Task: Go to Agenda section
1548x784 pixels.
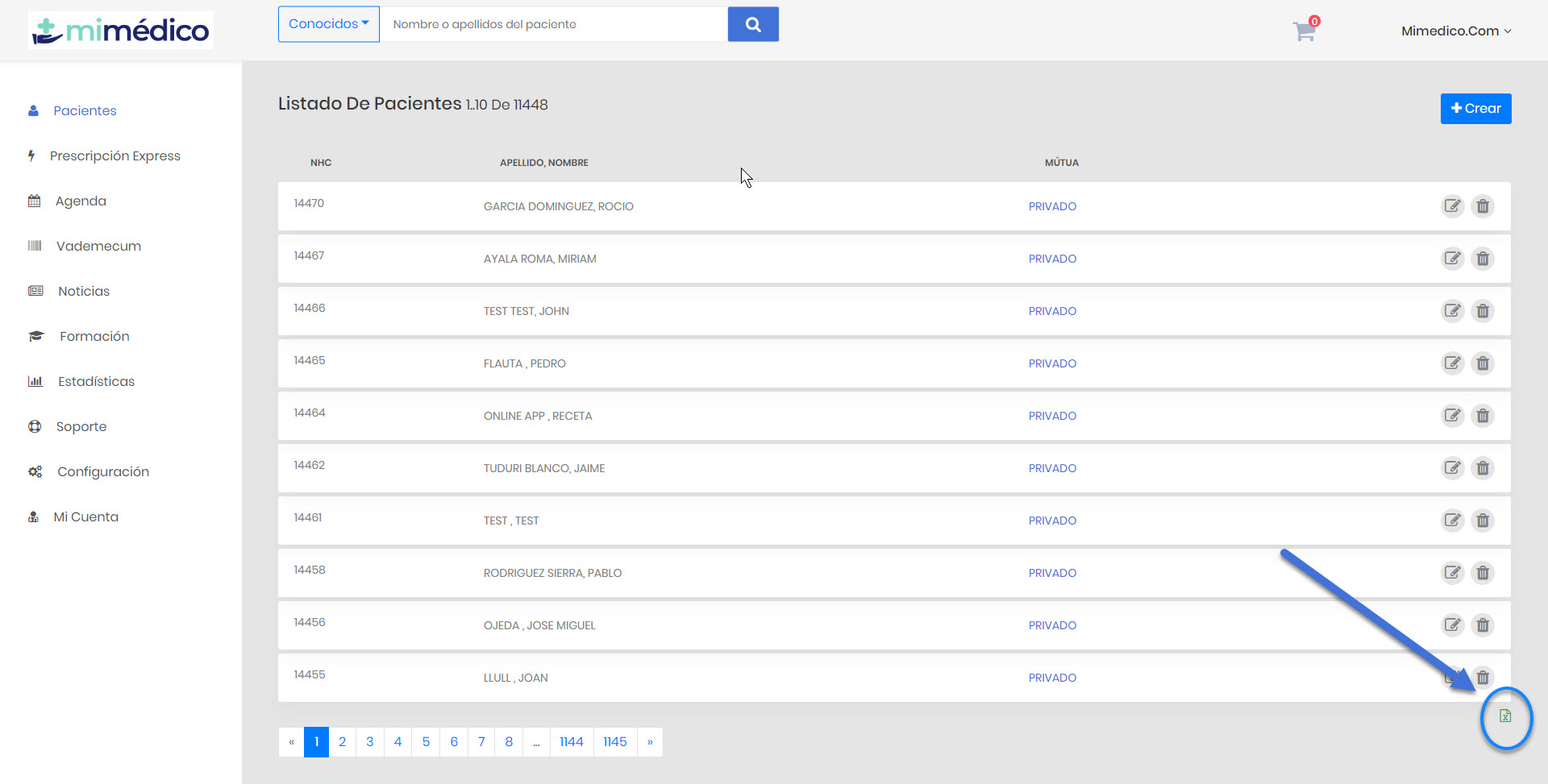Action: pyautogui.click(x=81, y=201)
